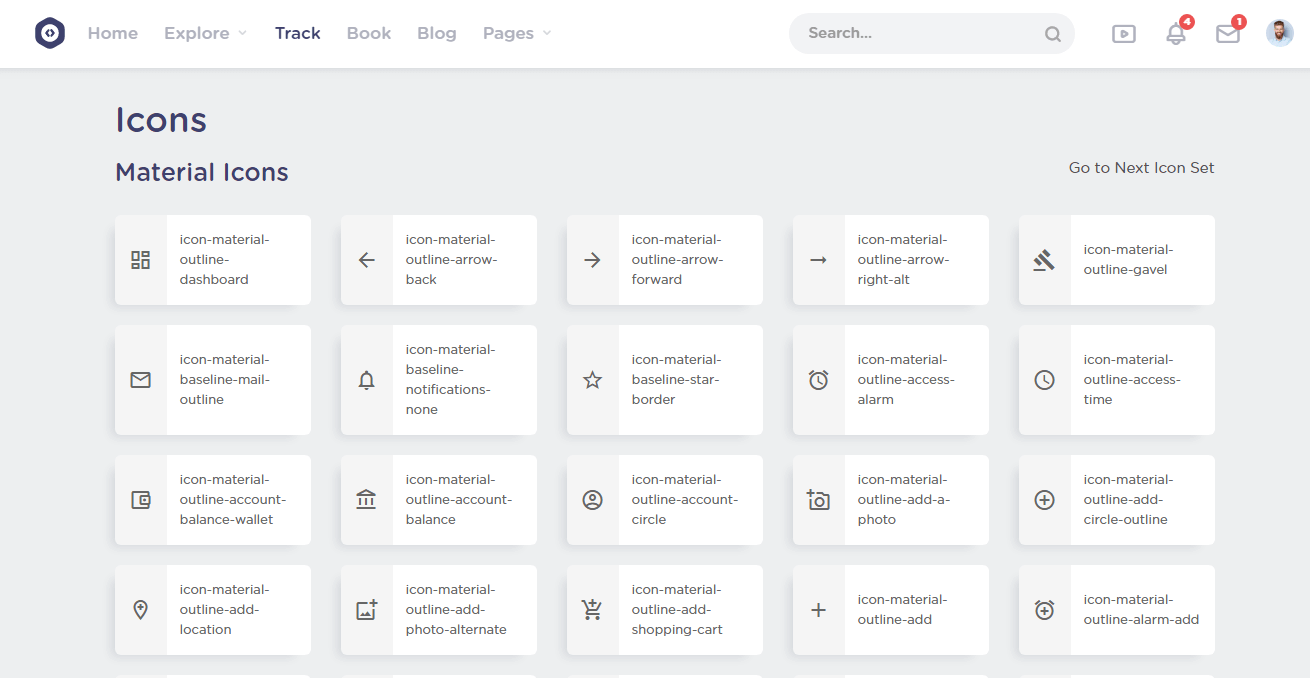
Task: Select the add location pin icon
Action: click(x=141, y=610)
